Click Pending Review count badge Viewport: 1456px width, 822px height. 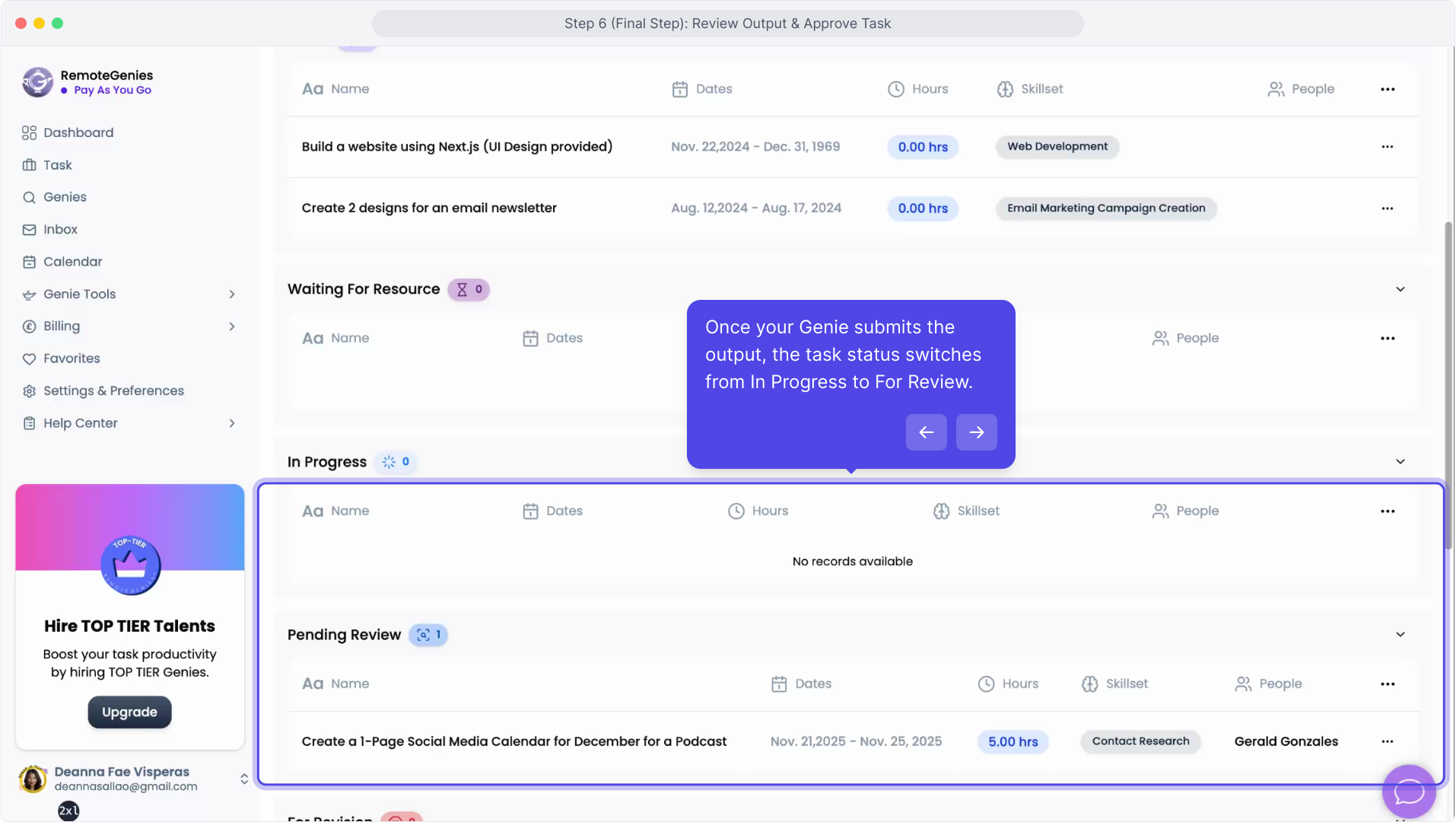[428, 635]
